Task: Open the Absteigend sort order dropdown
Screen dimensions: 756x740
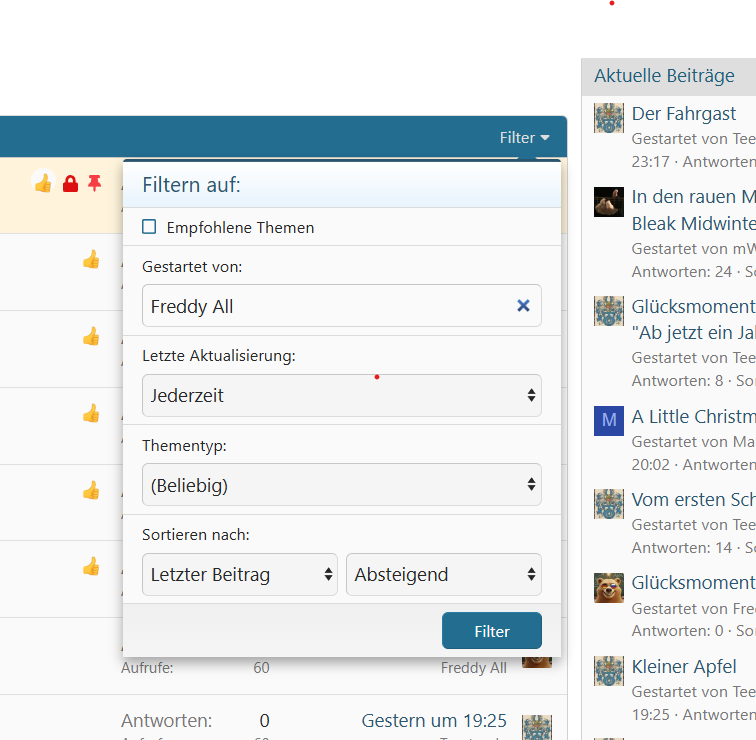Action: [x=444, y=574]
